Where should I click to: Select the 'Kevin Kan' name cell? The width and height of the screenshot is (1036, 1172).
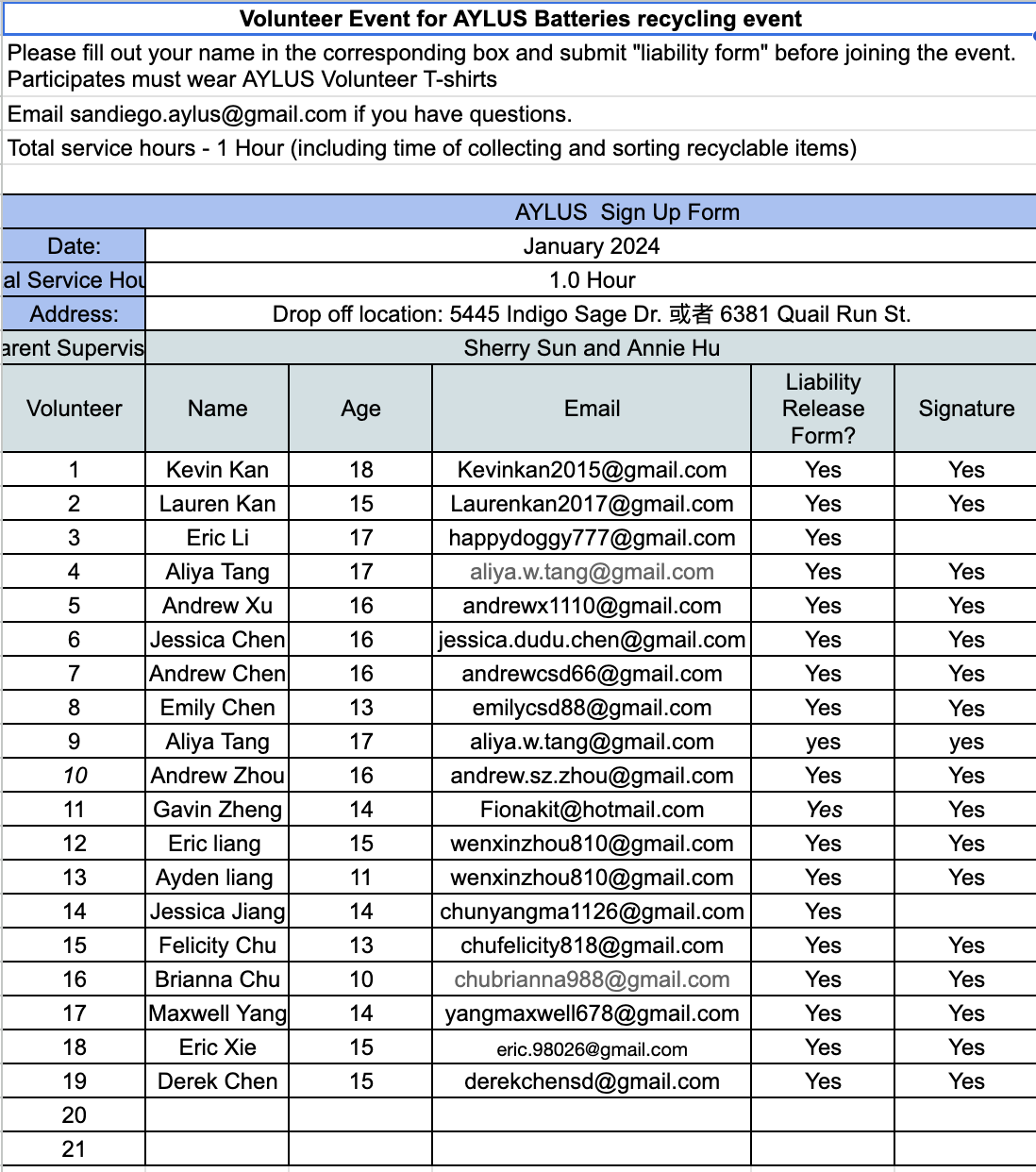[x=218, y=470]
